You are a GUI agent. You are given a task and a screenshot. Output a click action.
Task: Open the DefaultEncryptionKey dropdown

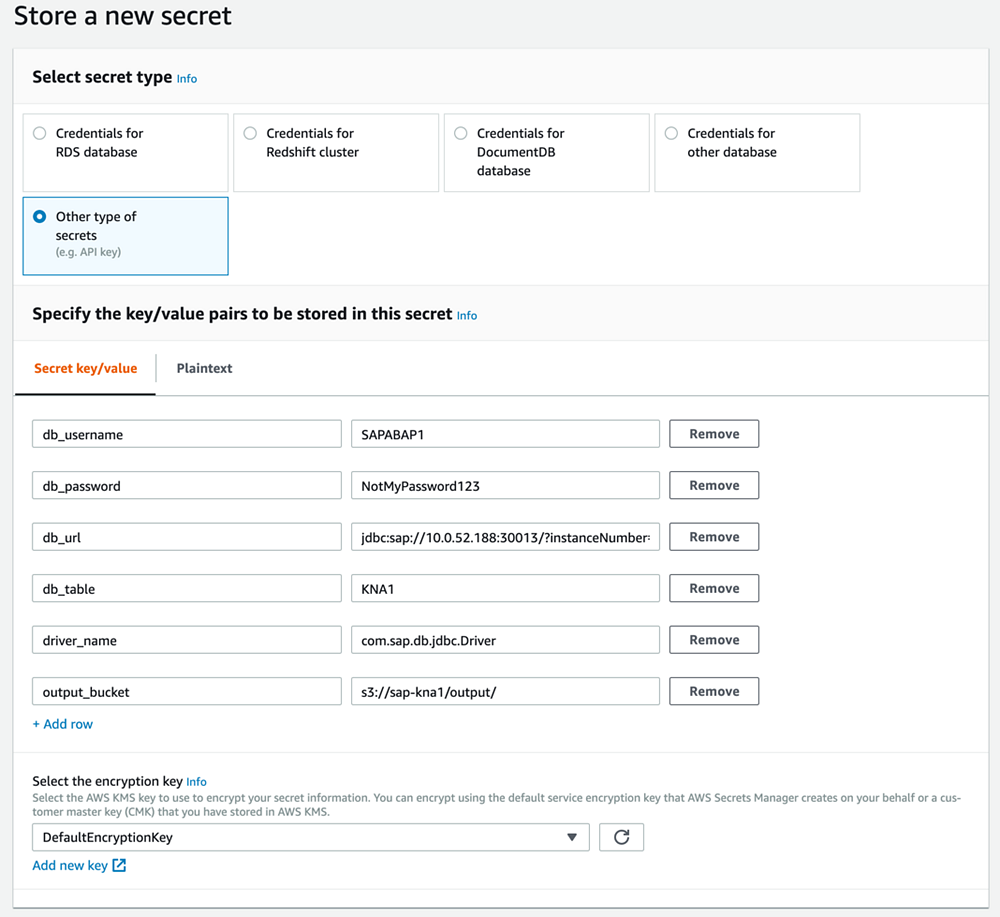coord(310,837)
